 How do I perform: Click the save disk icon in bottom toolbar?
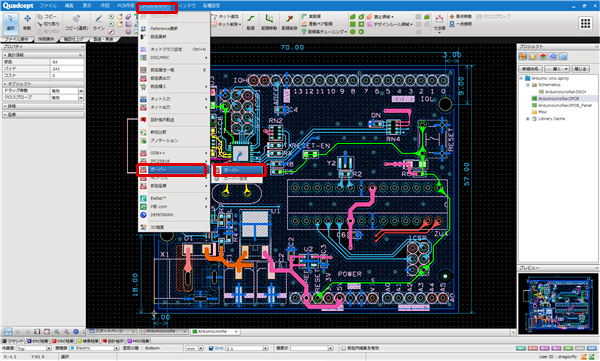[x=37, y=332]
